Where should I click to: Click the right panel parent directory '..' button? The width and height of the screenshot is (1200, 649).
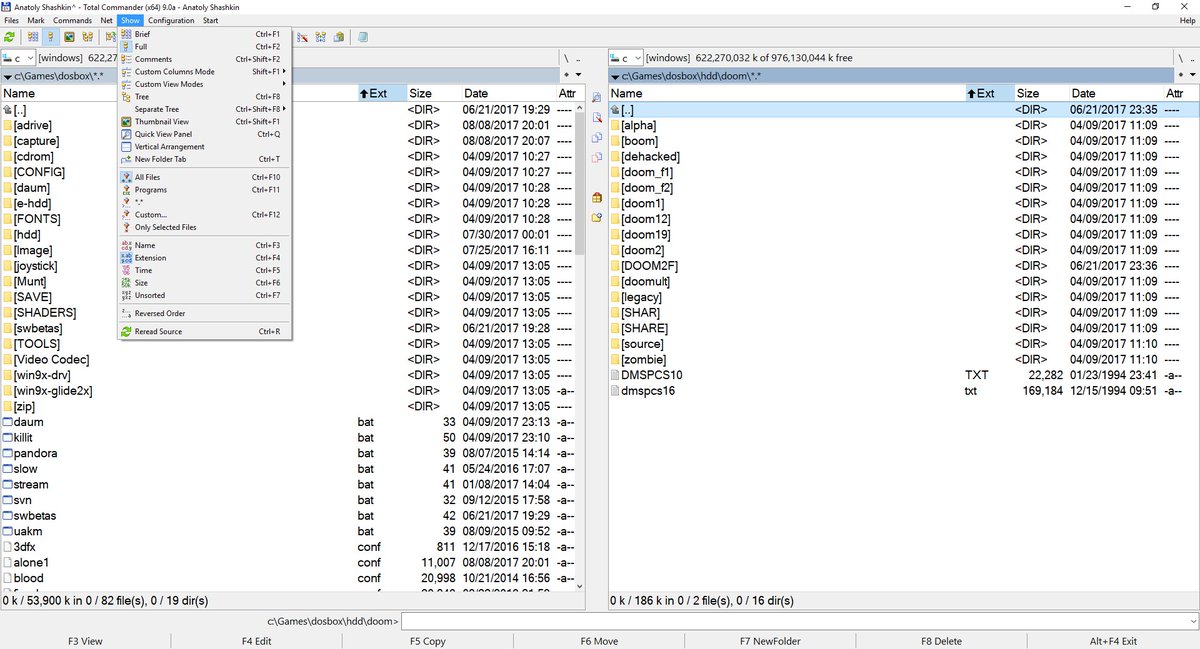click(1191, 58)
